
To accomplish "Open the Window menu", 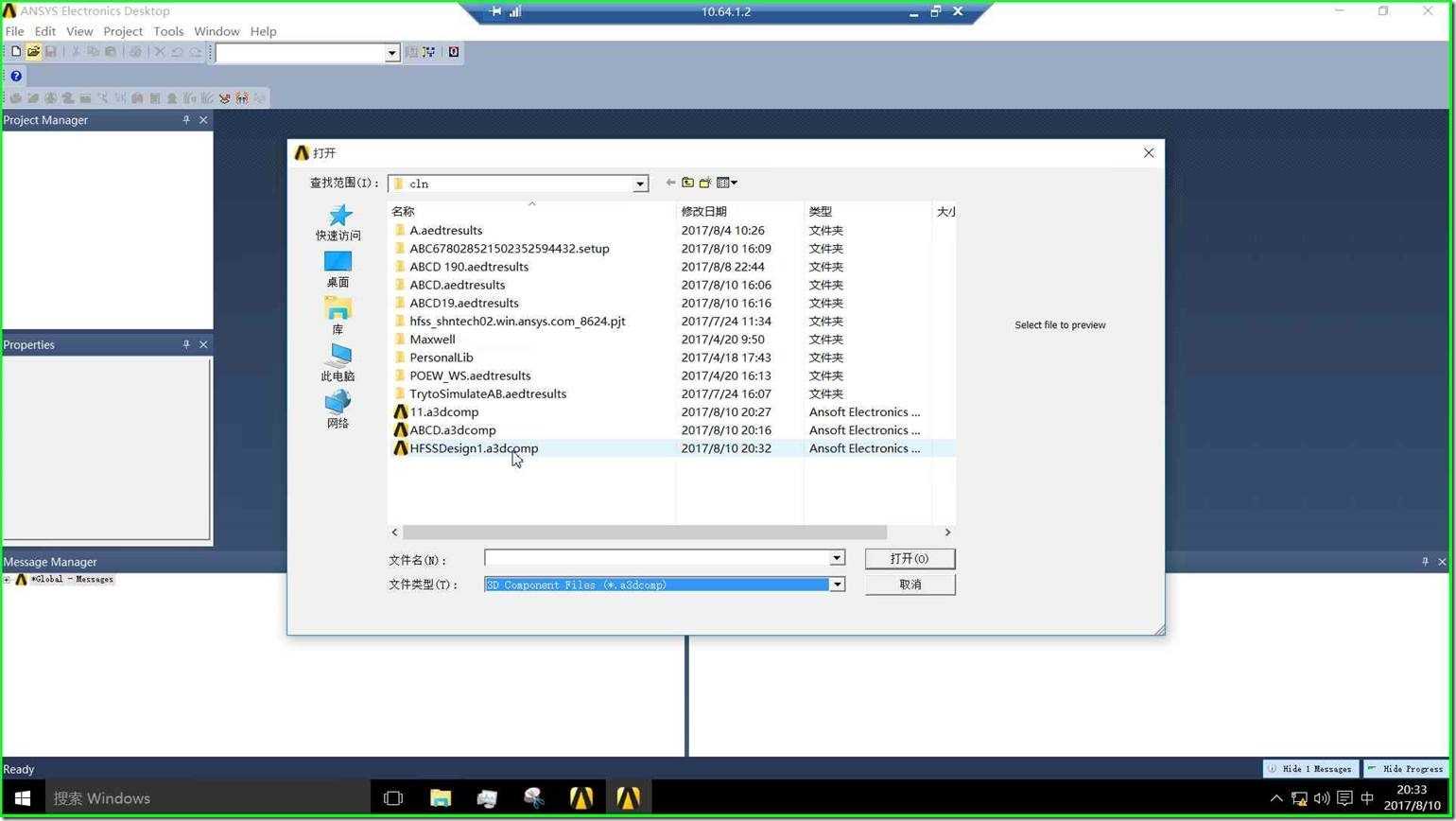I will [x=217, y=31].
